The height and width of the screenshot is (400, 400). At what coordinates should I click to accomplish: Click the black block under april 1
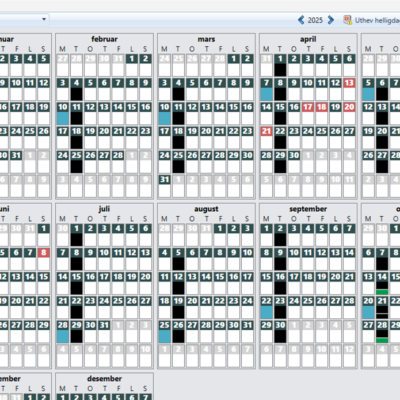click(x=280, y=70)
